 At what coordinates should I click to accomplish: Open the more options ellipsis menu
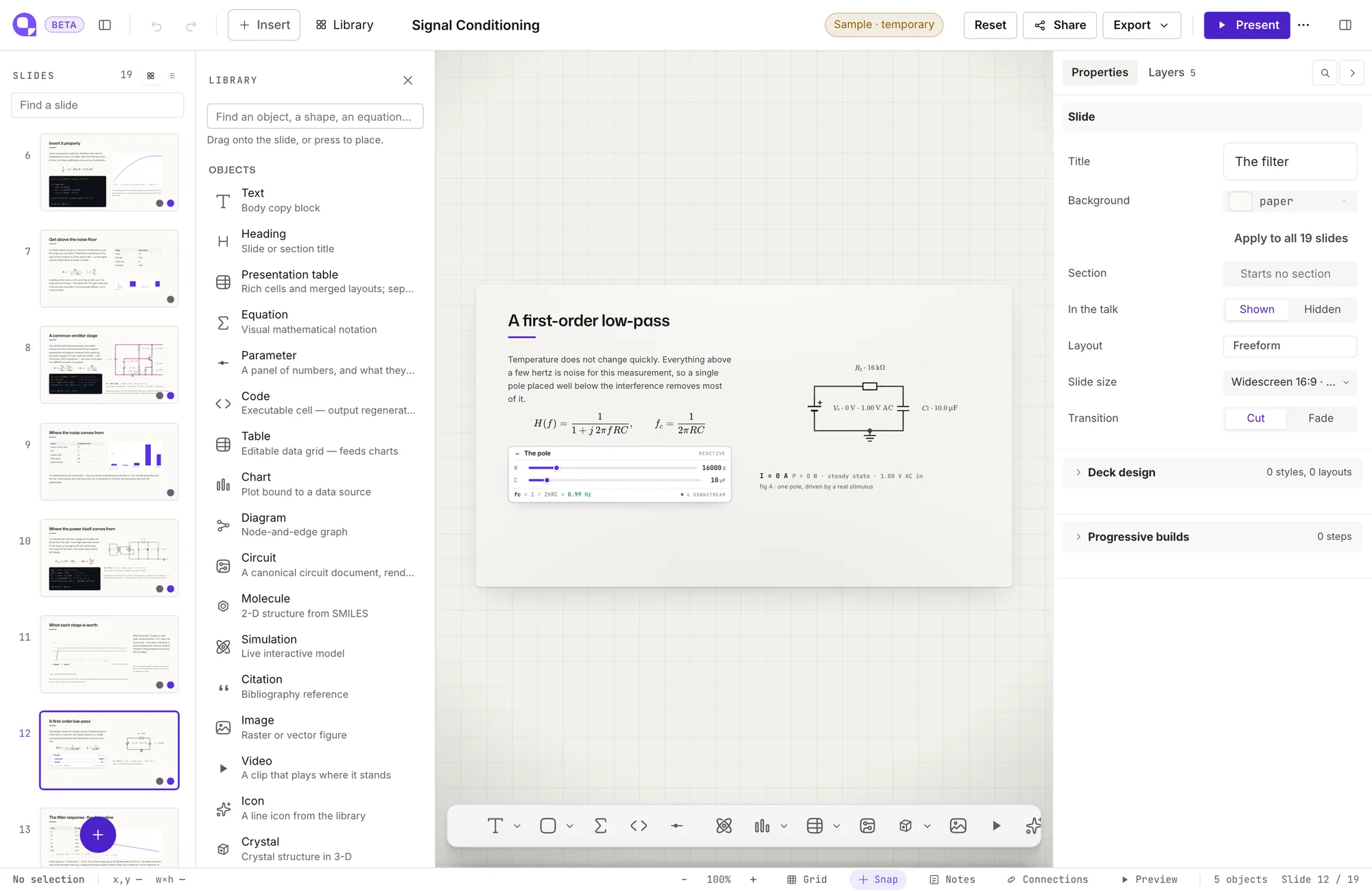[1303, 25]
